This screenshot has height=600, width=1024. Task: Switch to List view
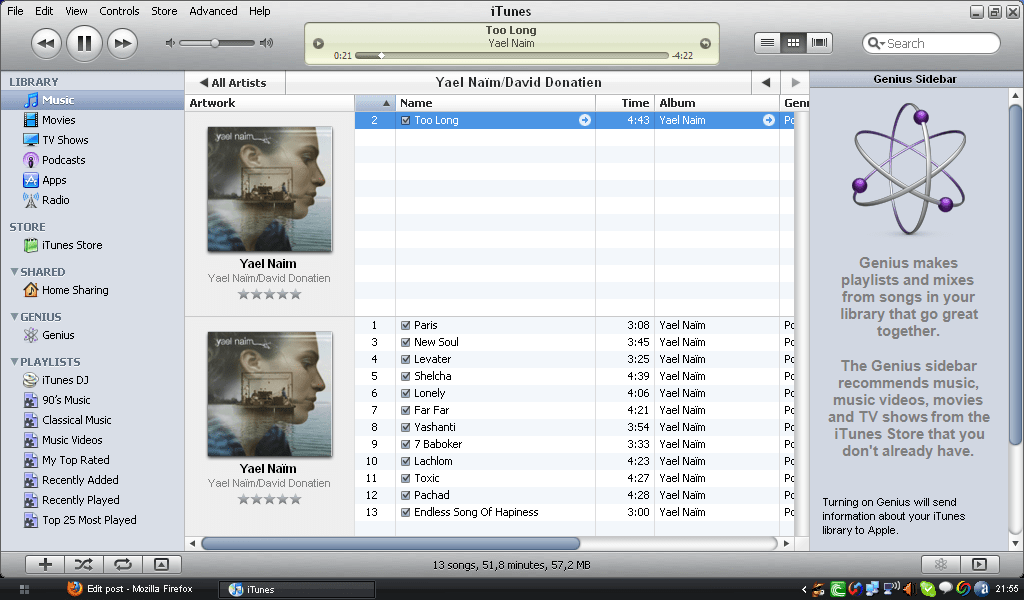pyautogui.click(x=767, y=43)
